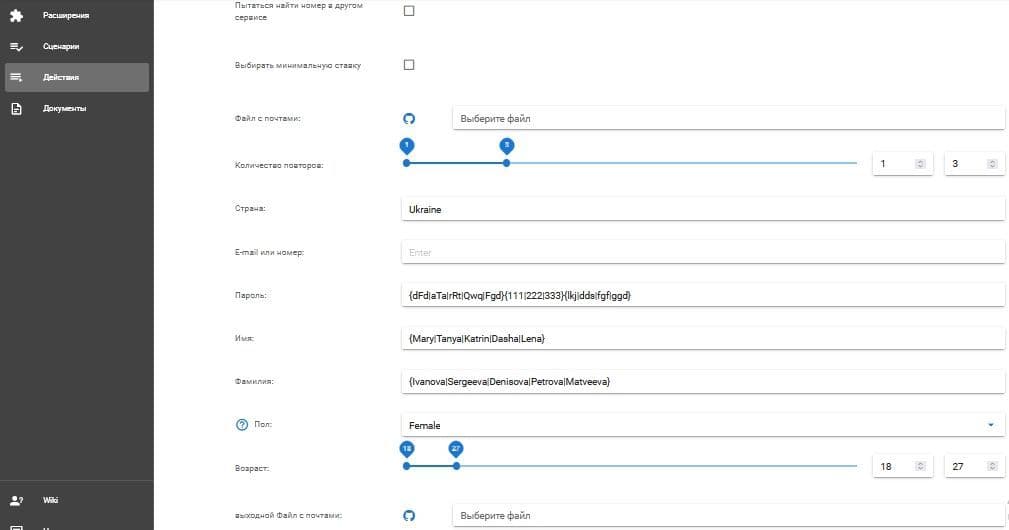Click the Wiki help icon in sidebar
Viewport: 1009px width, 530px height.
tap(16, 500)
